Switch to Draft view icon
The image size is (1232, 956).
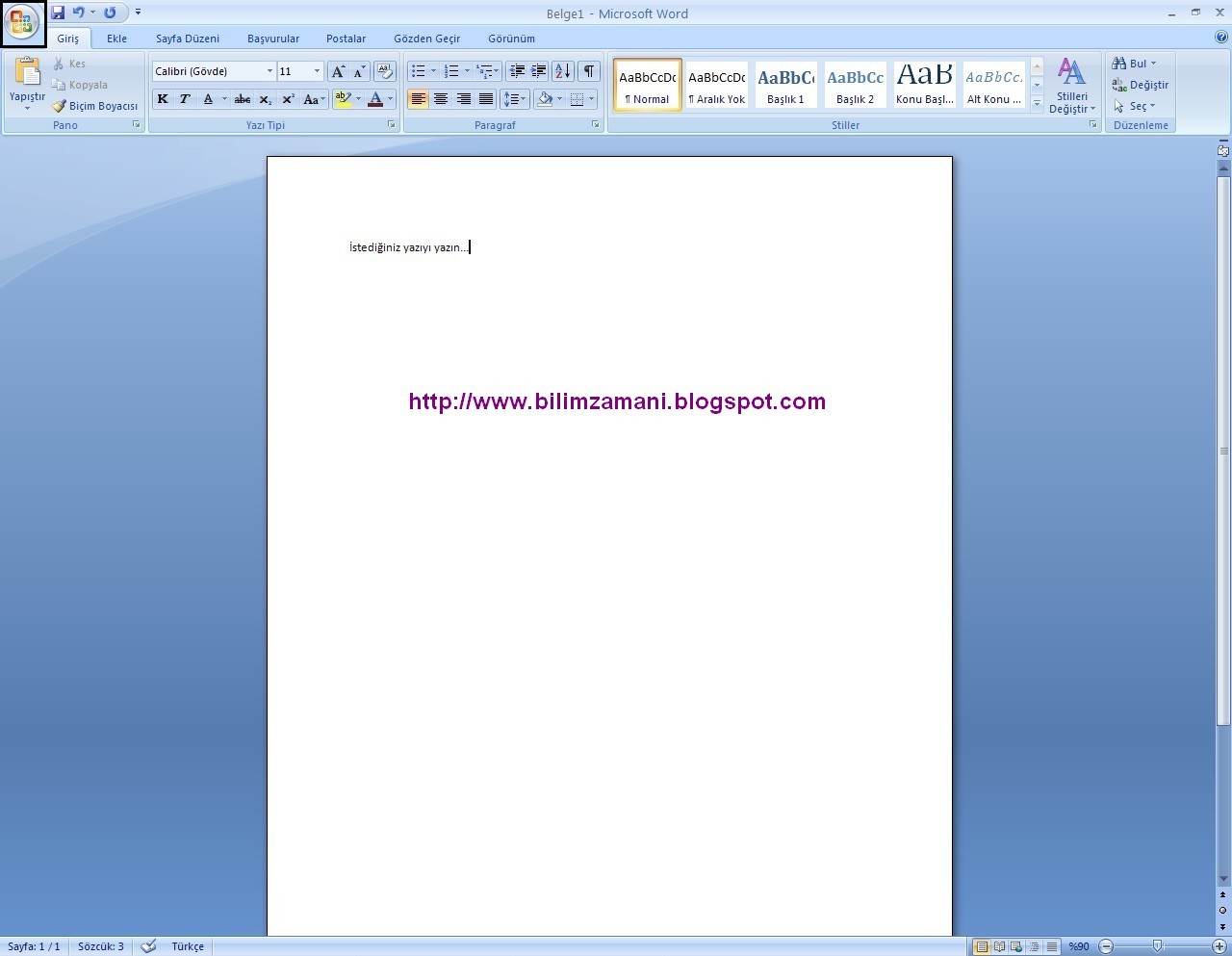coord(1052,946)
